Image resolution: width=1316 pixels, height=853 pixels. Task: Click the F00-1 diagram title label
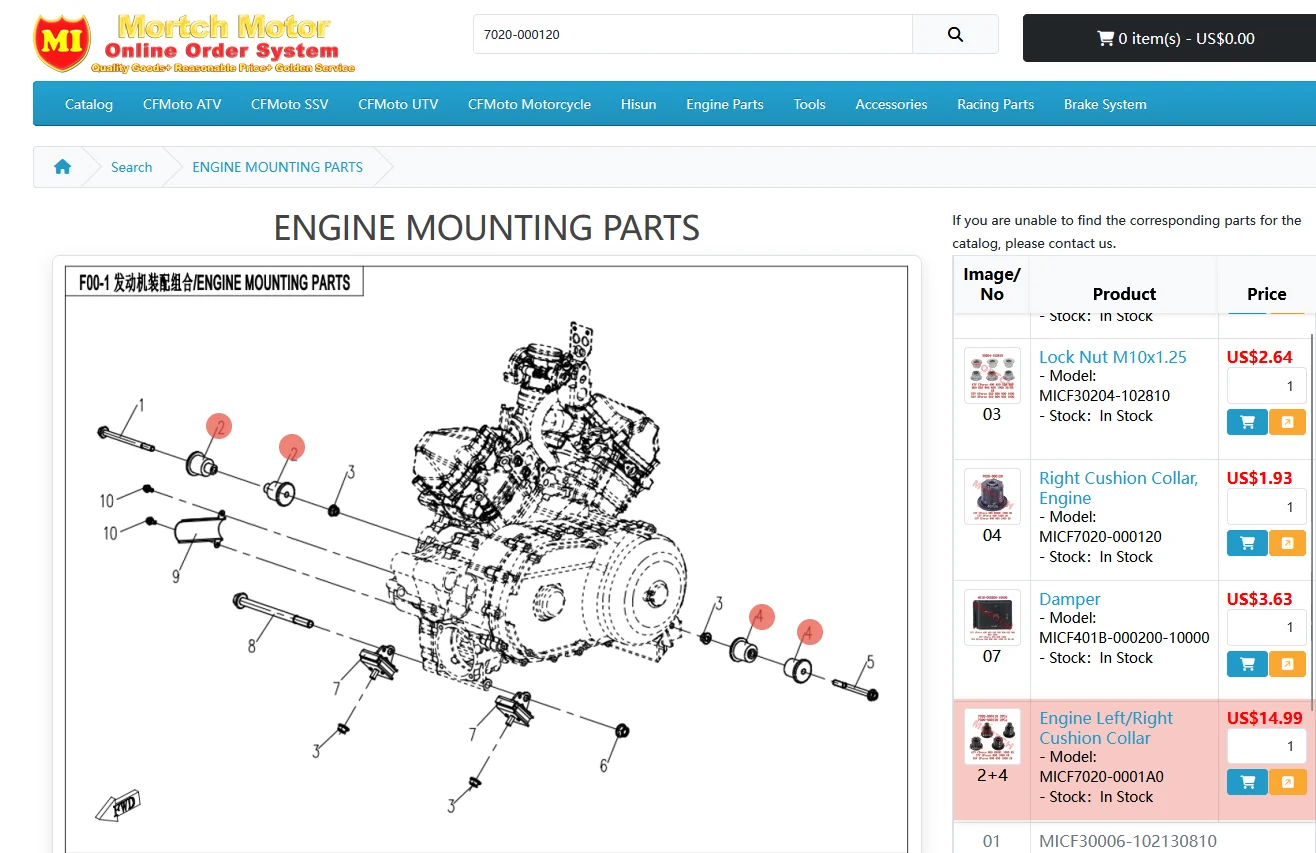[x=214, y=282]
